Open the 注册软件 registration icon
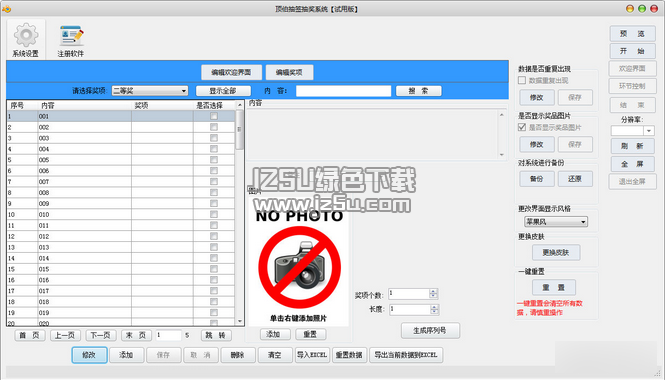 [x=71, y=40]
